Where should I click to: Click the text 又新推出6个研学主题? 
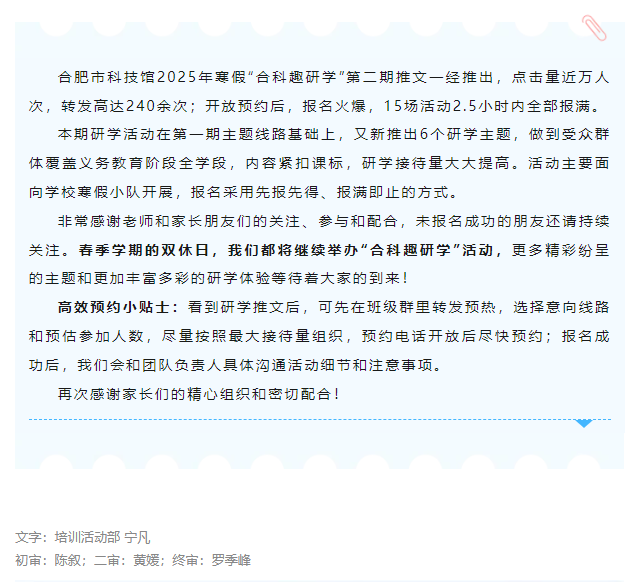(433, 134)
